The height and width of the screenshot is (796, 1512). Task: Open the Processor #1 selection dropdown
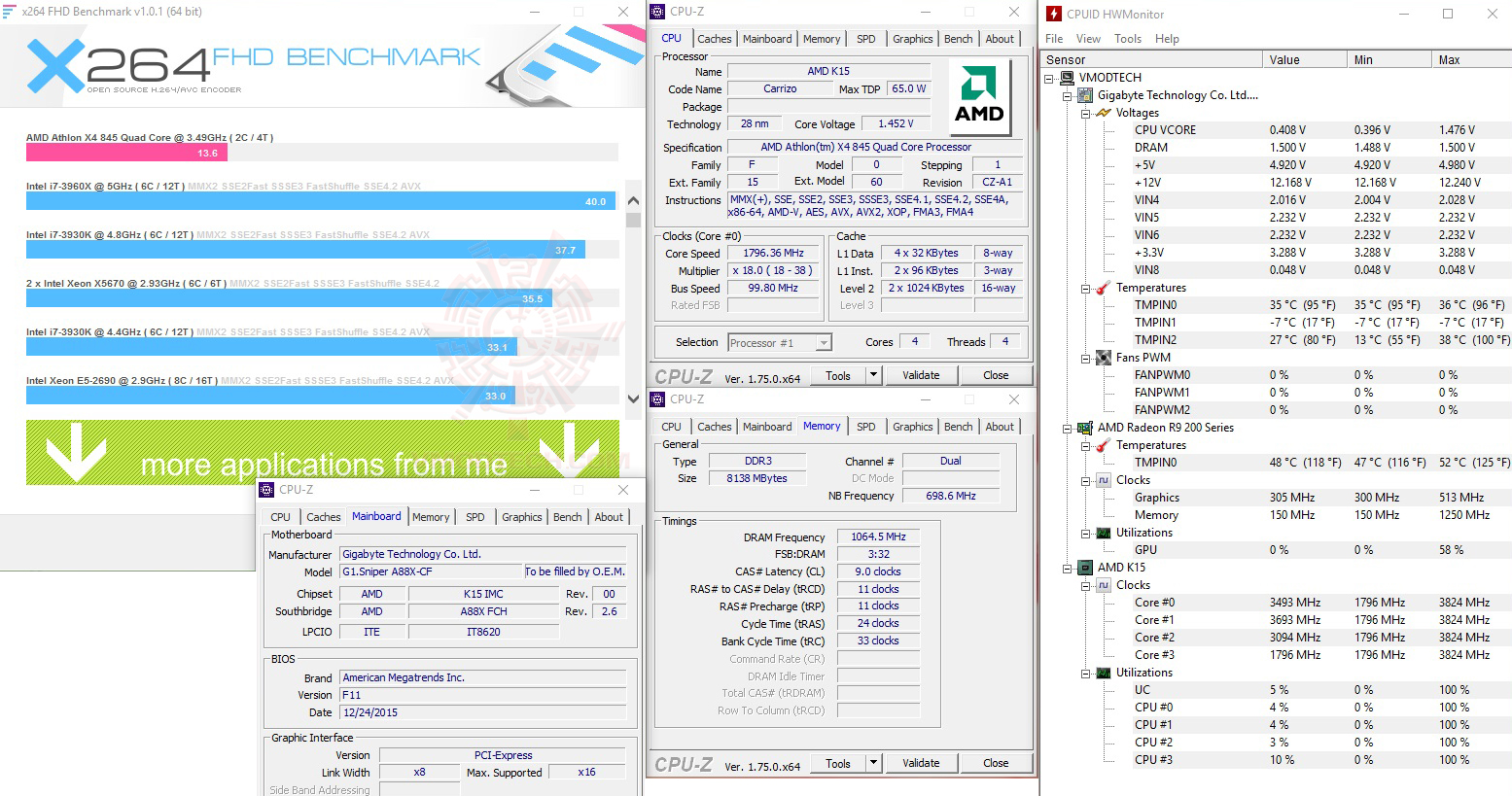point(824,342)
